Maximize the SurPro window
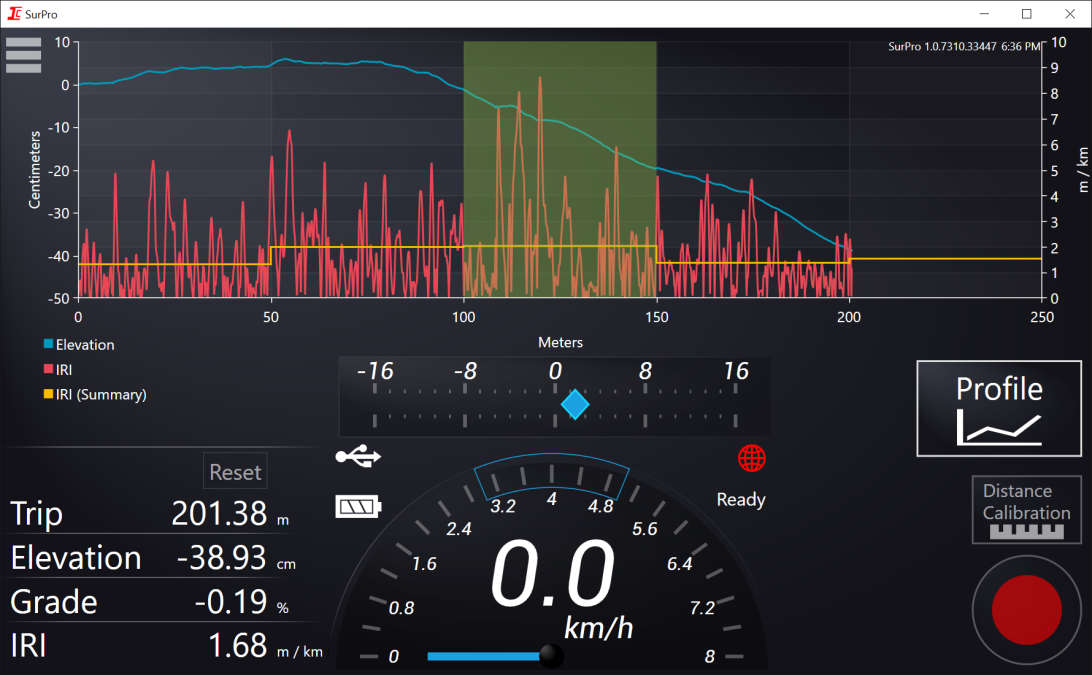The width and height of the screenshot is (1092, 675). pos(1026,14)
